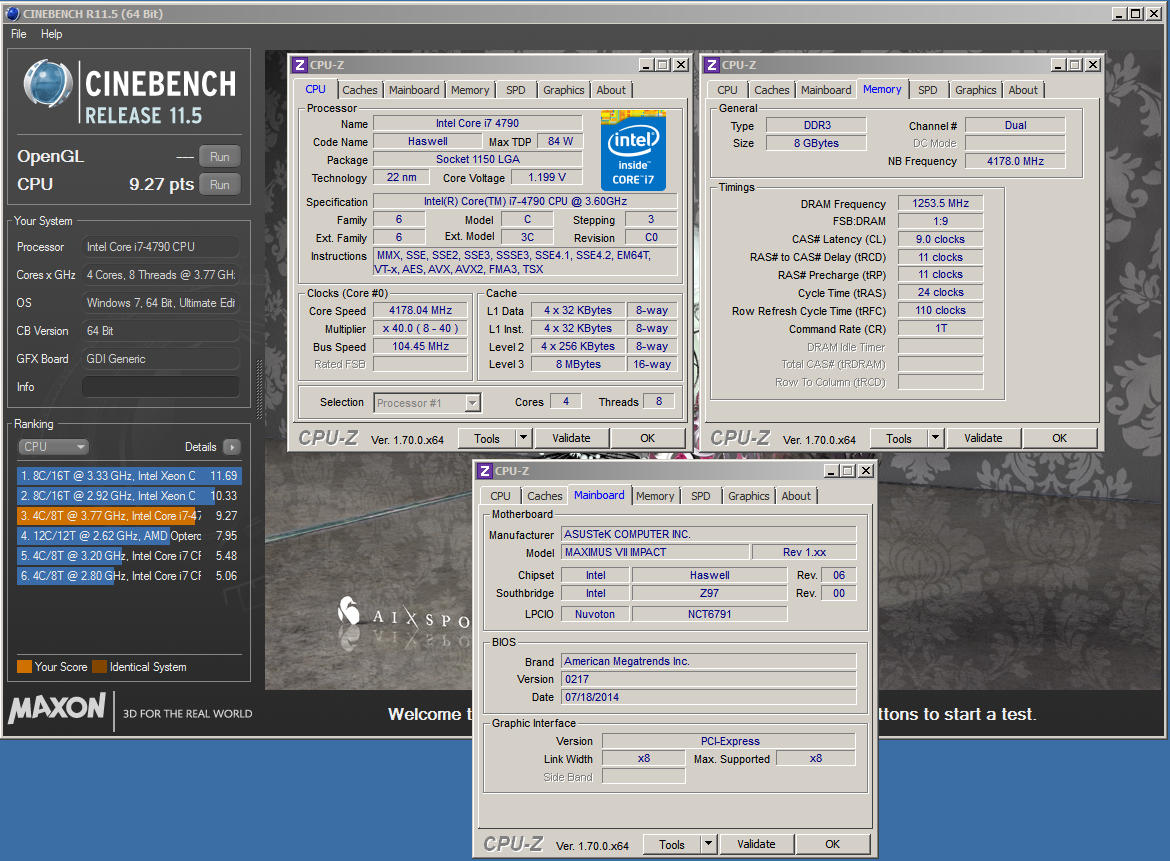
Task: Run the CPU benchmark
Action: tap(219, 184)
